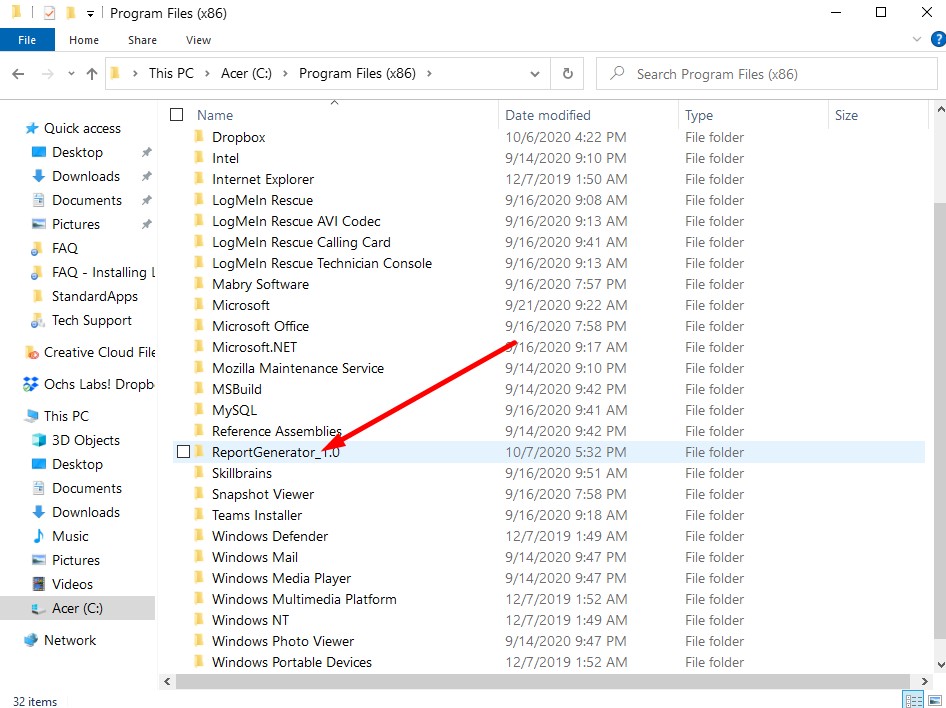
Task: Click the Ochs Labs Dropbox icon
Action: click(x=31, y=384)
